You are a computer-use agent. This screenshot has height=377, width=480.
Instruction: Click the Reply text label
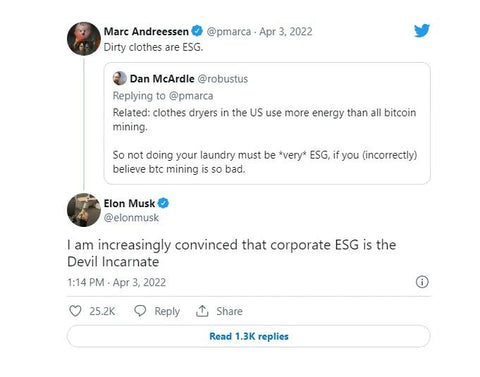(x=167, y=311)
